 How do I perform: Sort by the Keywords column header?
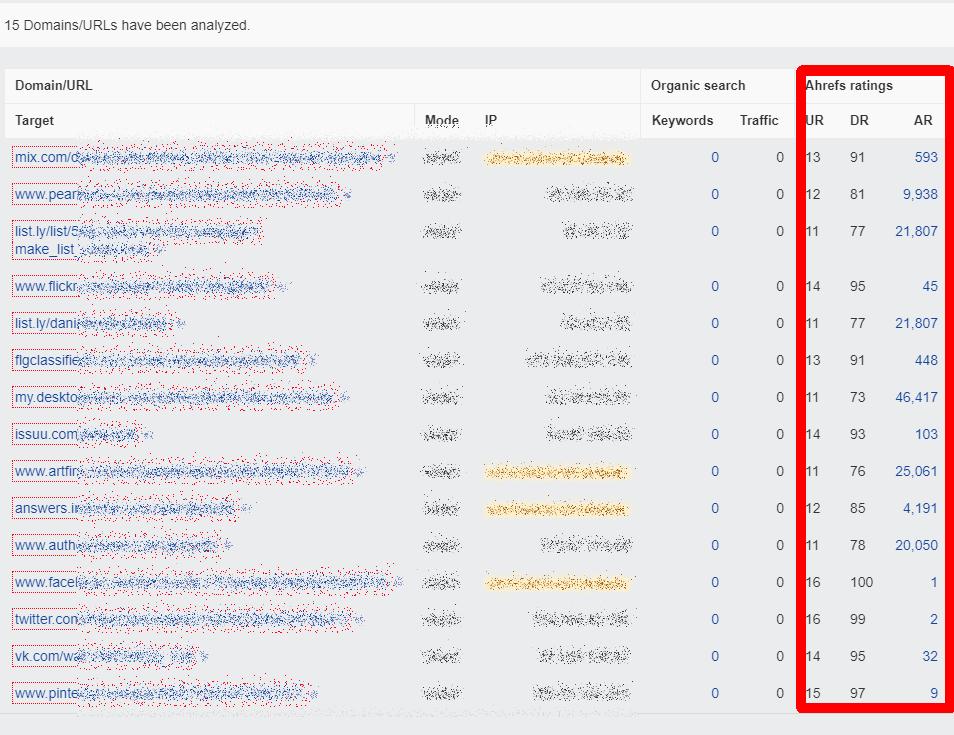[682, 120]
